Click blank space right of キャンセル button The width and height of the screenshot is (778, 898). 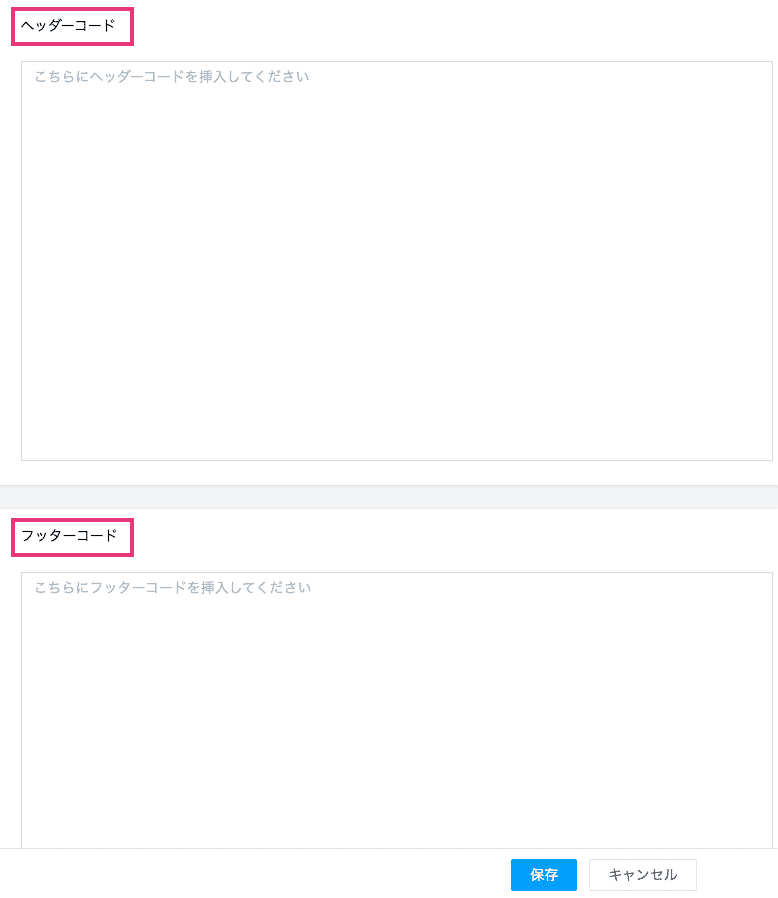(x=737, y=874)
